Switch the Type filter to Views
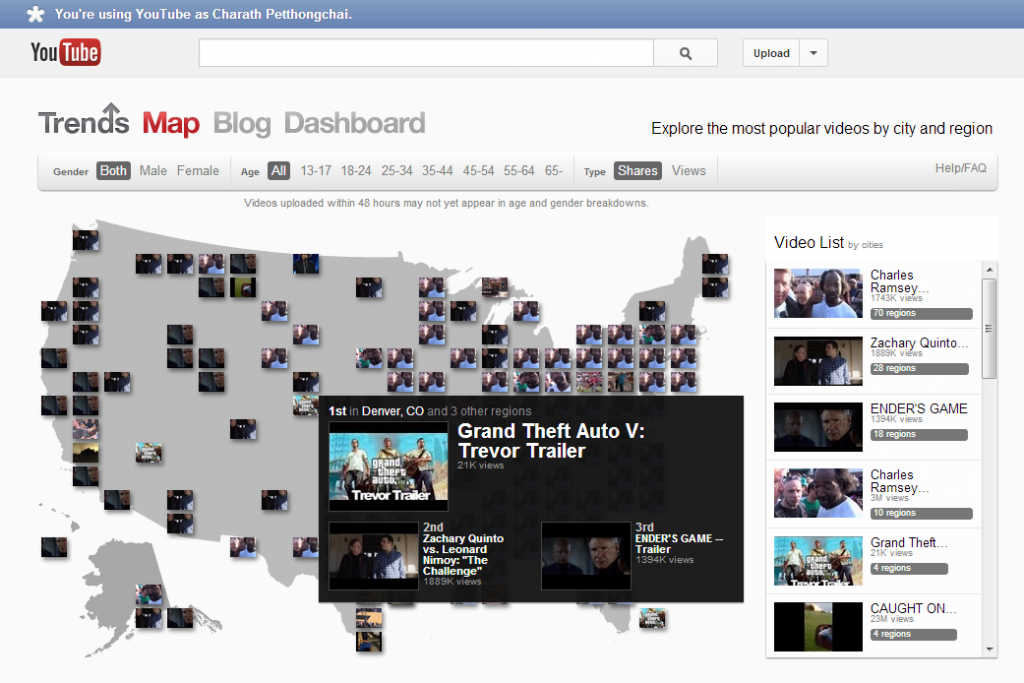1024x683 pixels. coord(688,170)
